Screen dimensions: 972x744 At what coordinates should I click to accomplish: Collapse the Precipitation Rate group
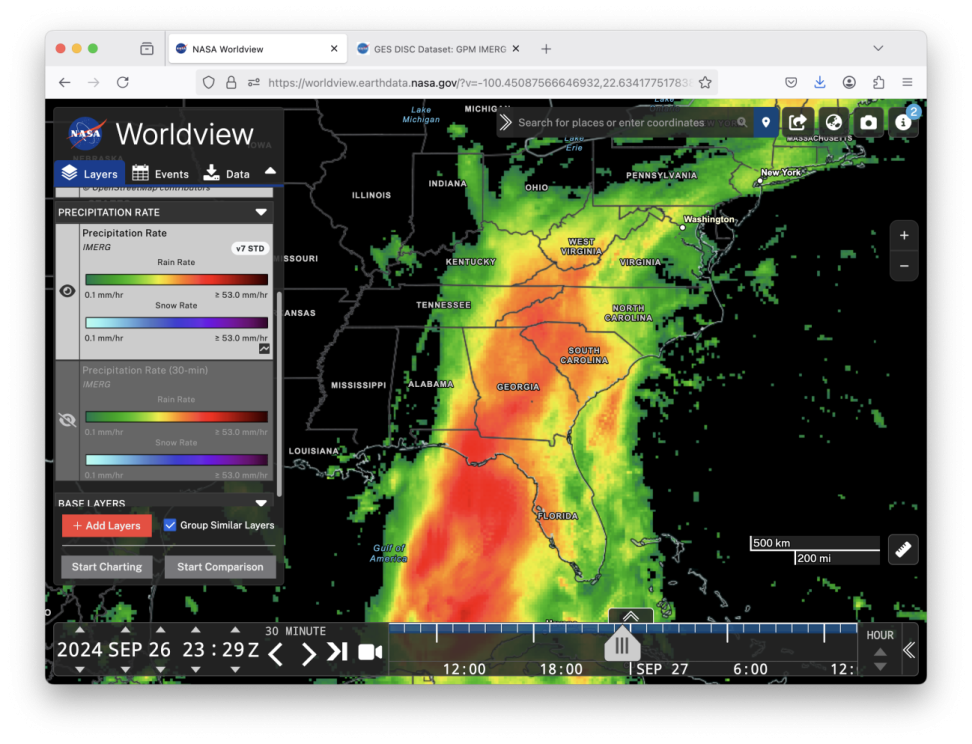click(x=262, y=212)
